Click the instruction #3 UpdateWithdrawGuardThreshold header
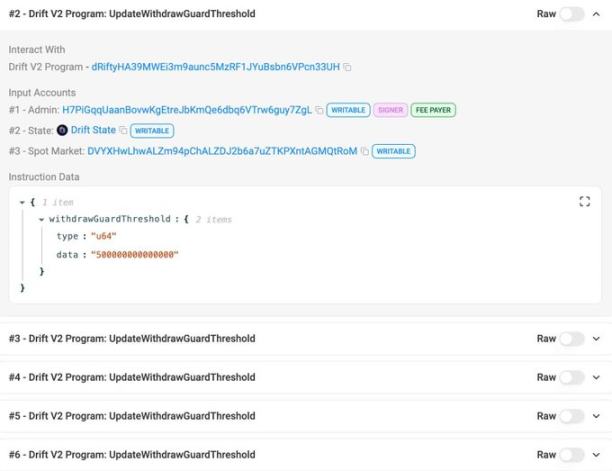 tap(132, 339)
